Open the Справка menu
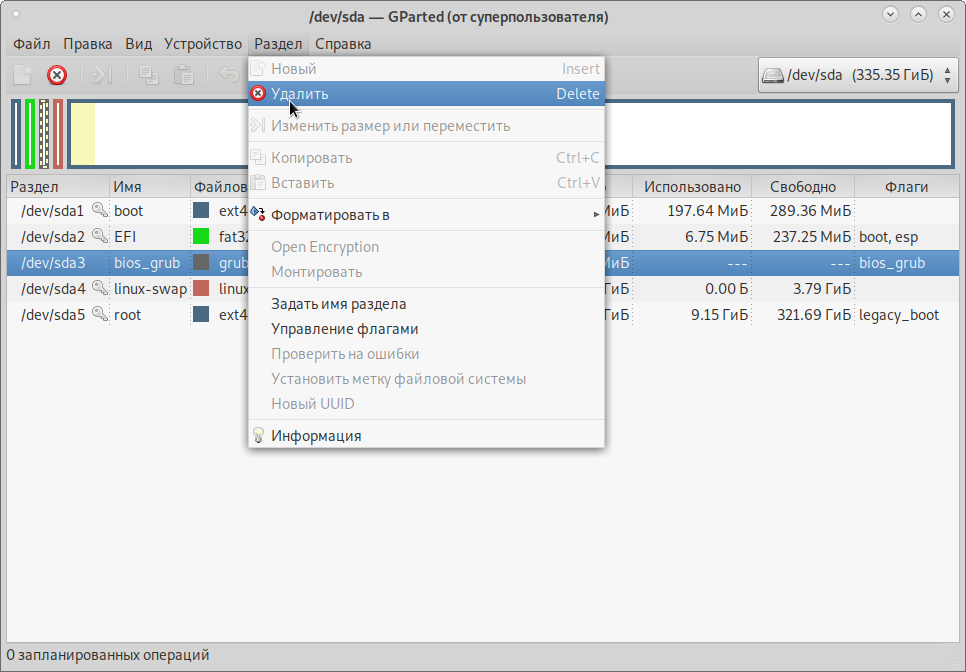The height and width of the screenshot is (672, 966). [343, 44]
